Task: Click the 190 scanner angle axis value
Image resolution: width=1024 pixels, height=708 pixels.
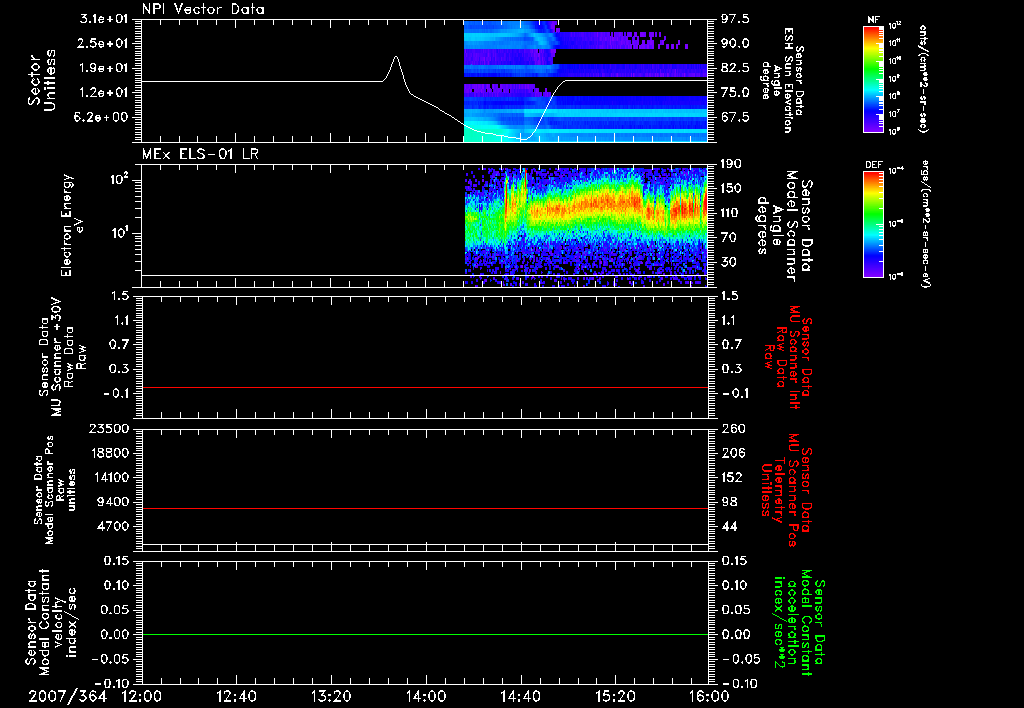Action: coord(731,164)
